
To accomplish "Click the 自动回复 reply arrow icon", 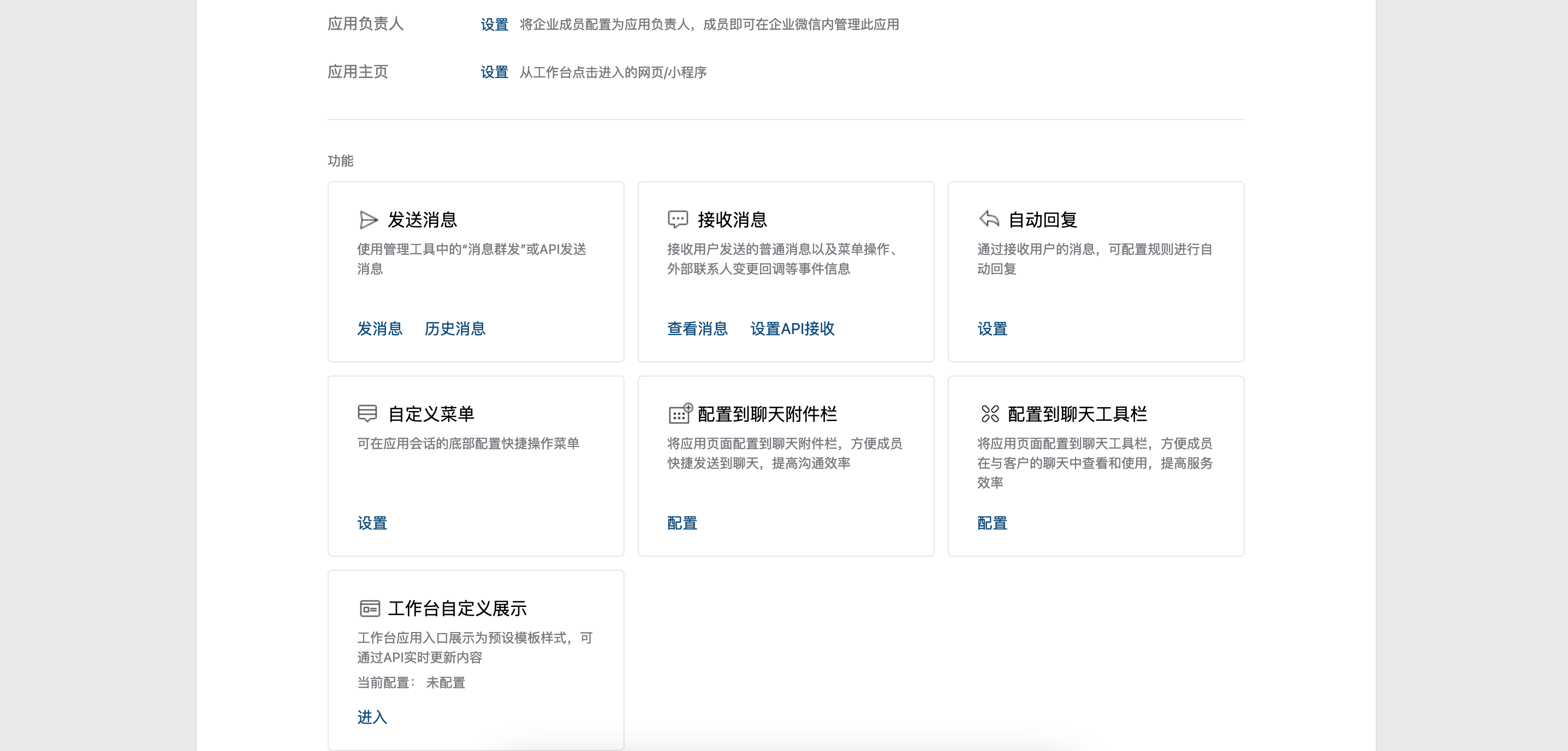I will tap(989, 219).
